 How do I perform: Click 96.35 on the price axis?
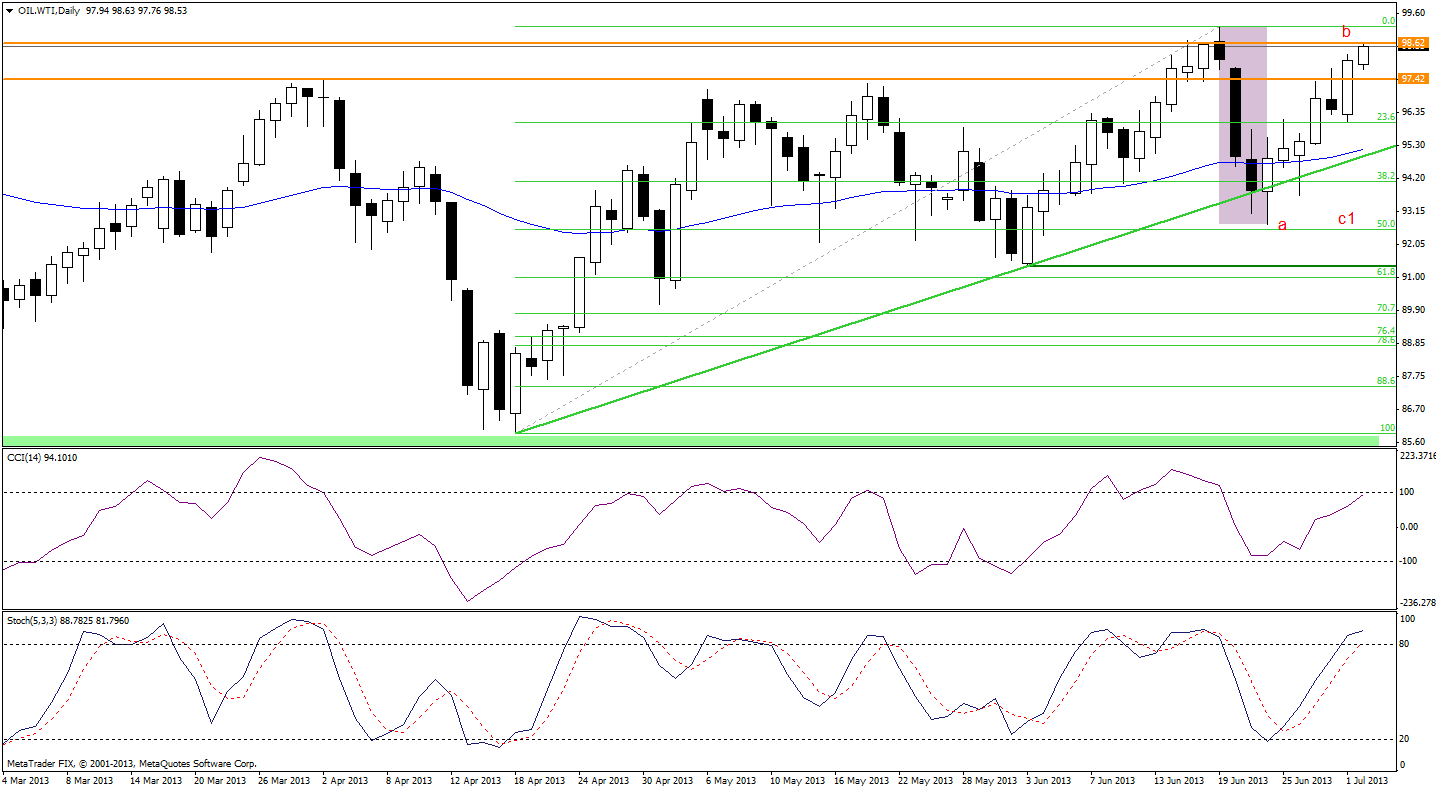tap(1413, 111)
